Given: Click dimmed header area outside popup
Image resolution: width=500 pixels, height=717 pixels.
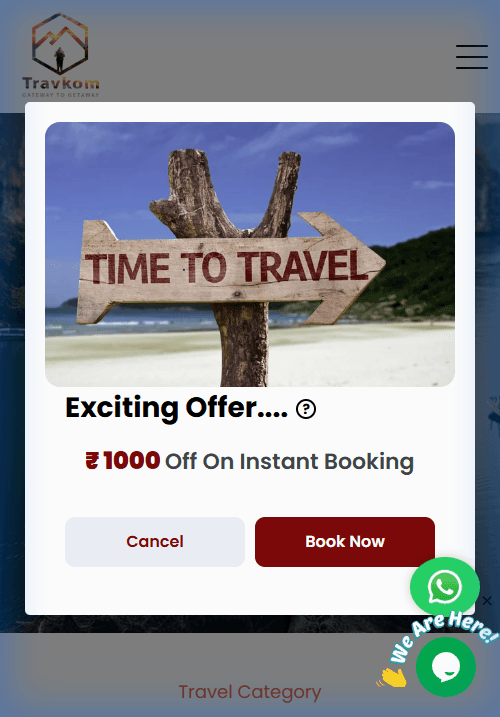Looking at the screenshot, I should [x=274, y=55].
